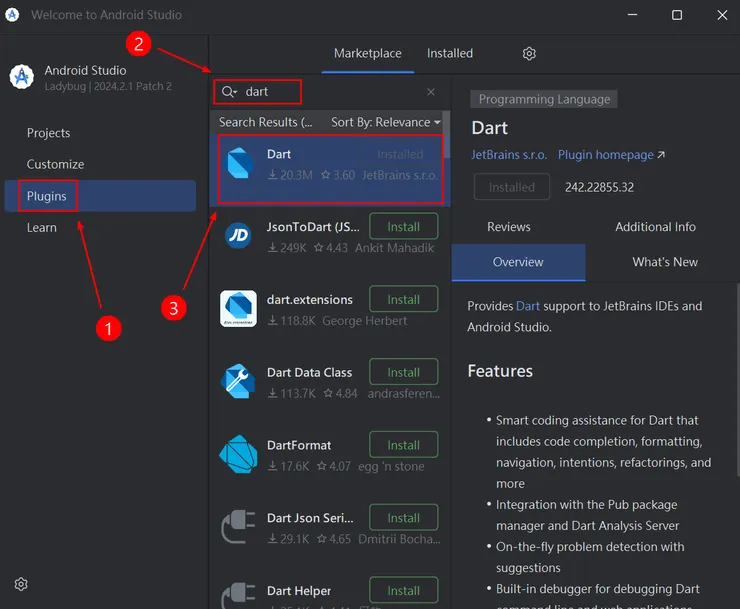Install the JsonToDart plugin
Image resolution: width=740 pixels, height=609 pixels.
pos(404,227)
